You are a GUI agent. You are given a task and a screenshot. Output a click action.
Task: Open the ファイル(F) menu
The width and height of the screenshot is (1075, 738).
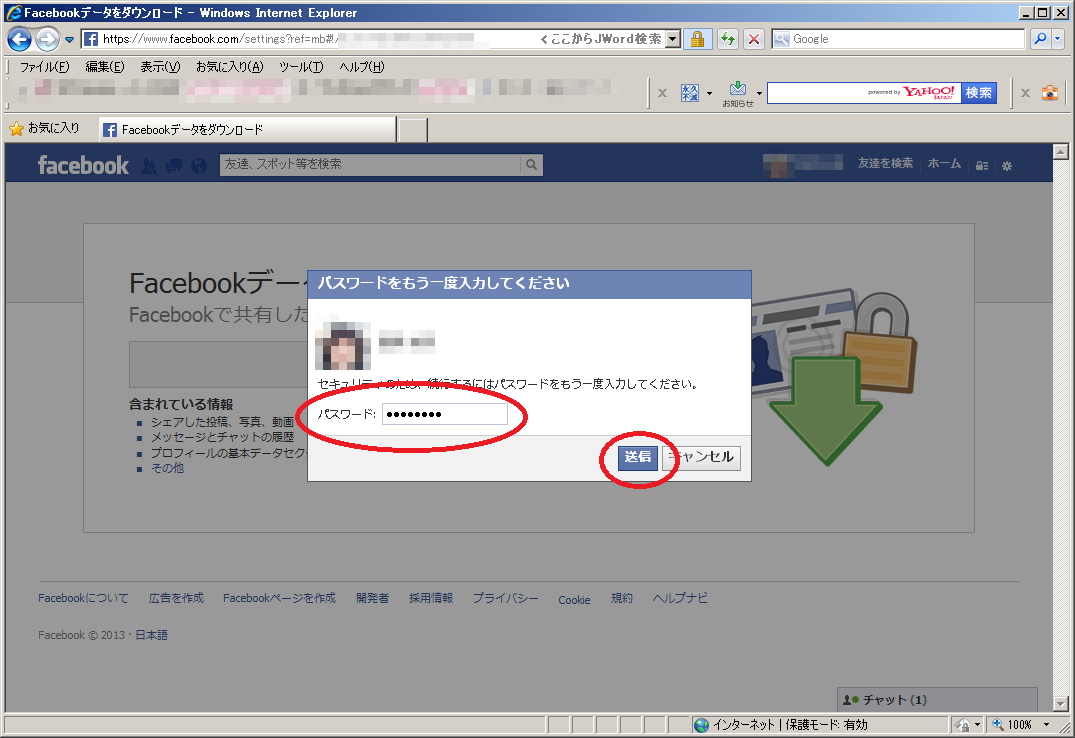[44, 67]
